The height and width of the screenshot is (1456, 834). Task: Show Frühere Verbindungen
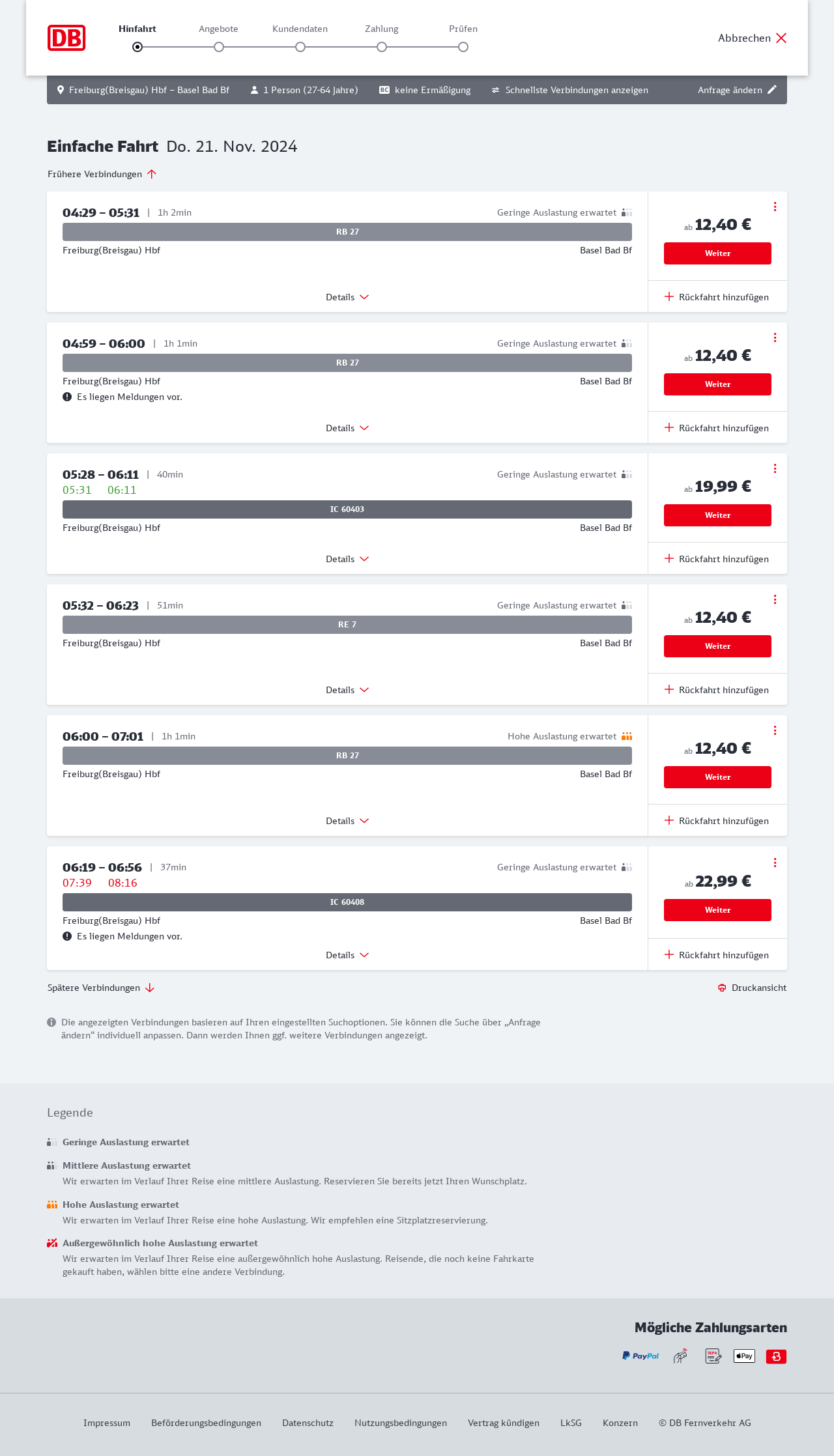102,174
